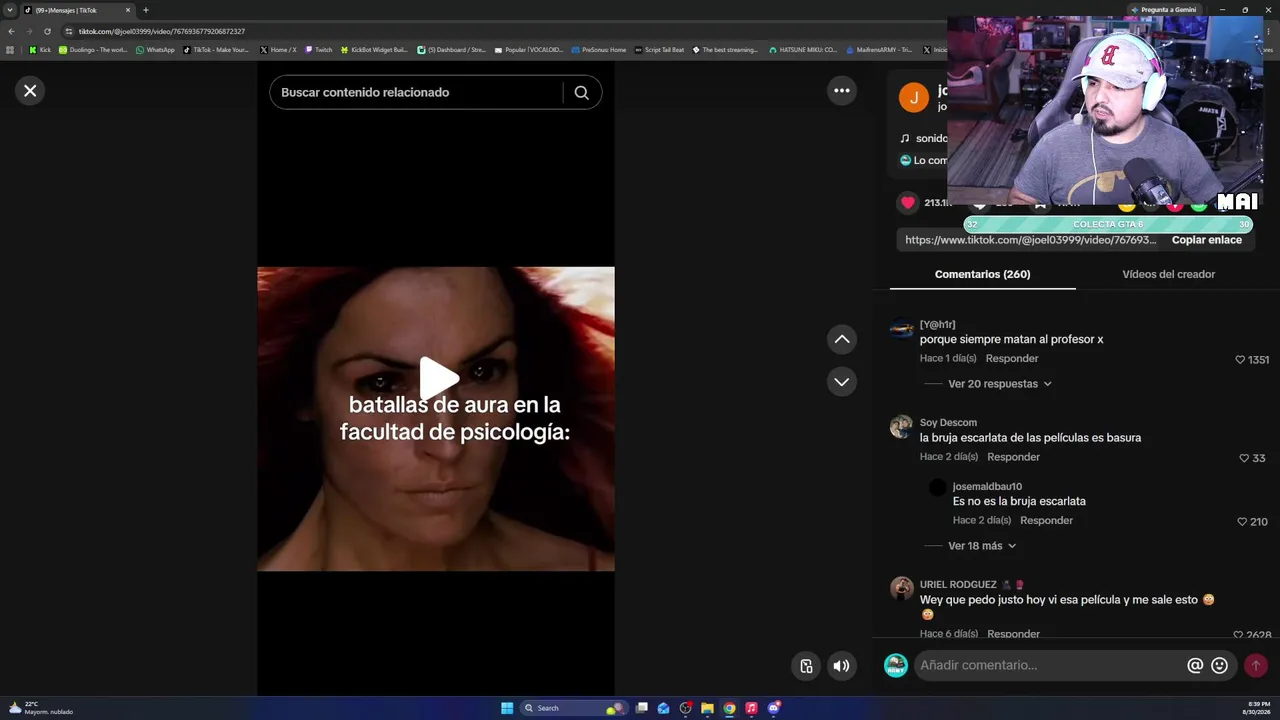Go to next video with down arrow

(842, 382)
